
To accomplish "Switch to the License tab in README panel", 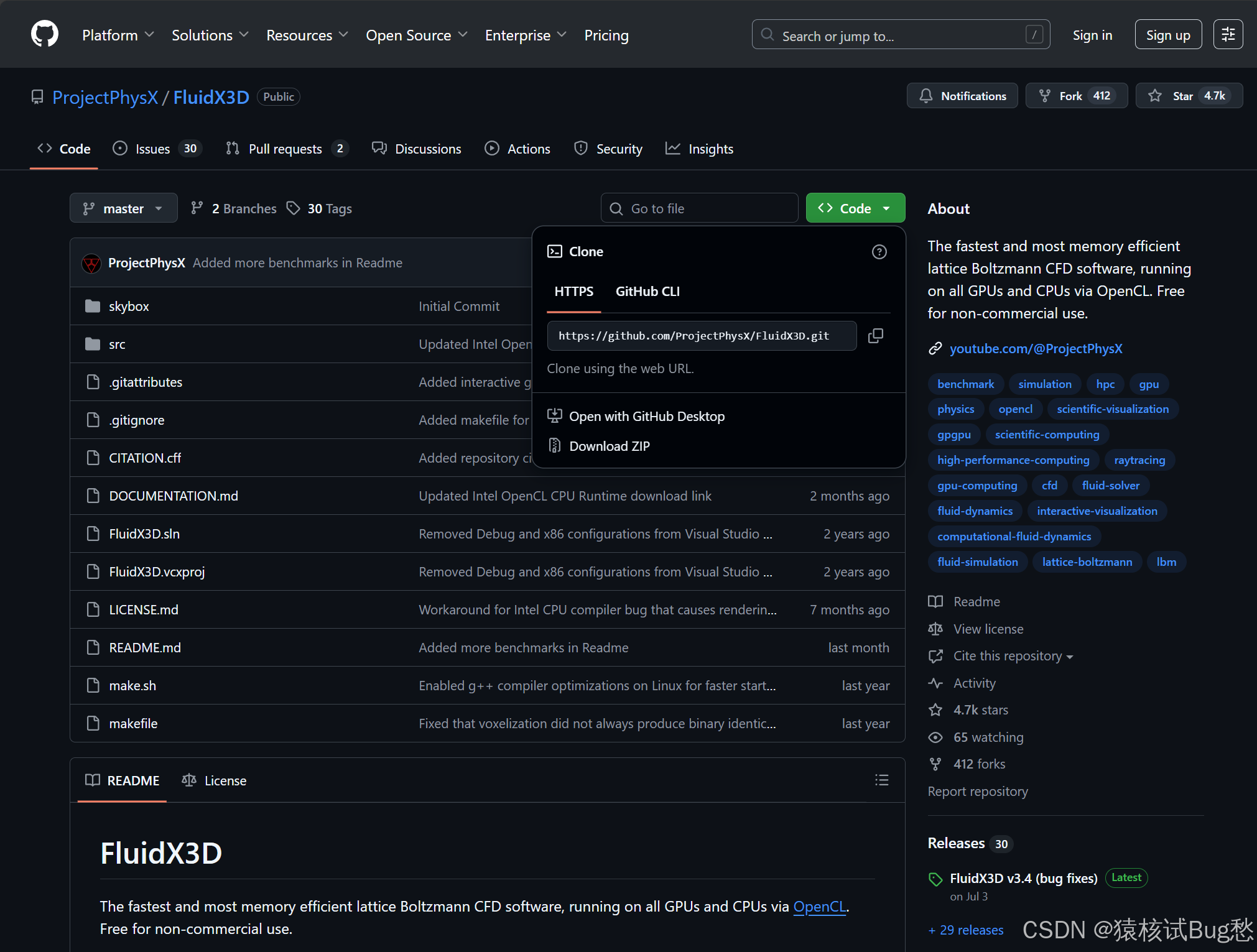I will point(214,780).
